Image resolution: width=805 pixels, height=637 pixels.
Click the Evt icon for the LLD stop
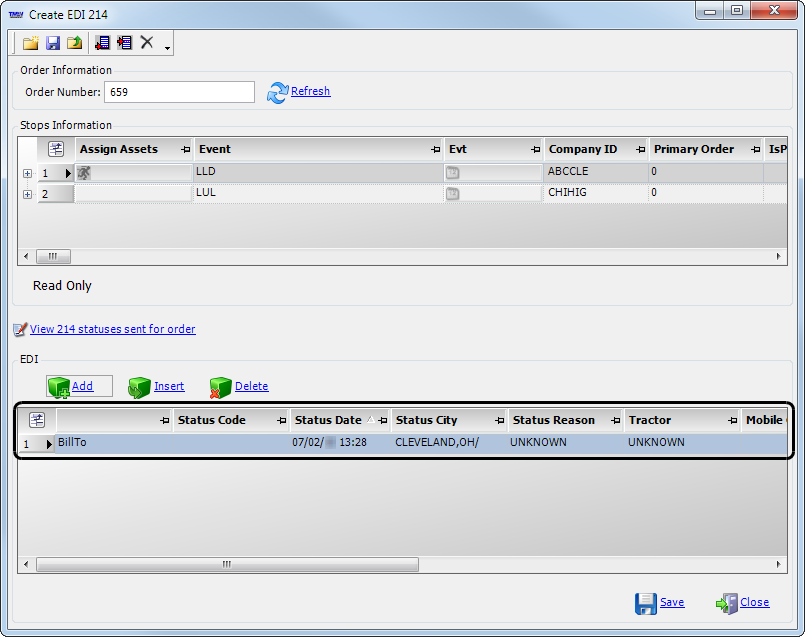pos(453,172)
